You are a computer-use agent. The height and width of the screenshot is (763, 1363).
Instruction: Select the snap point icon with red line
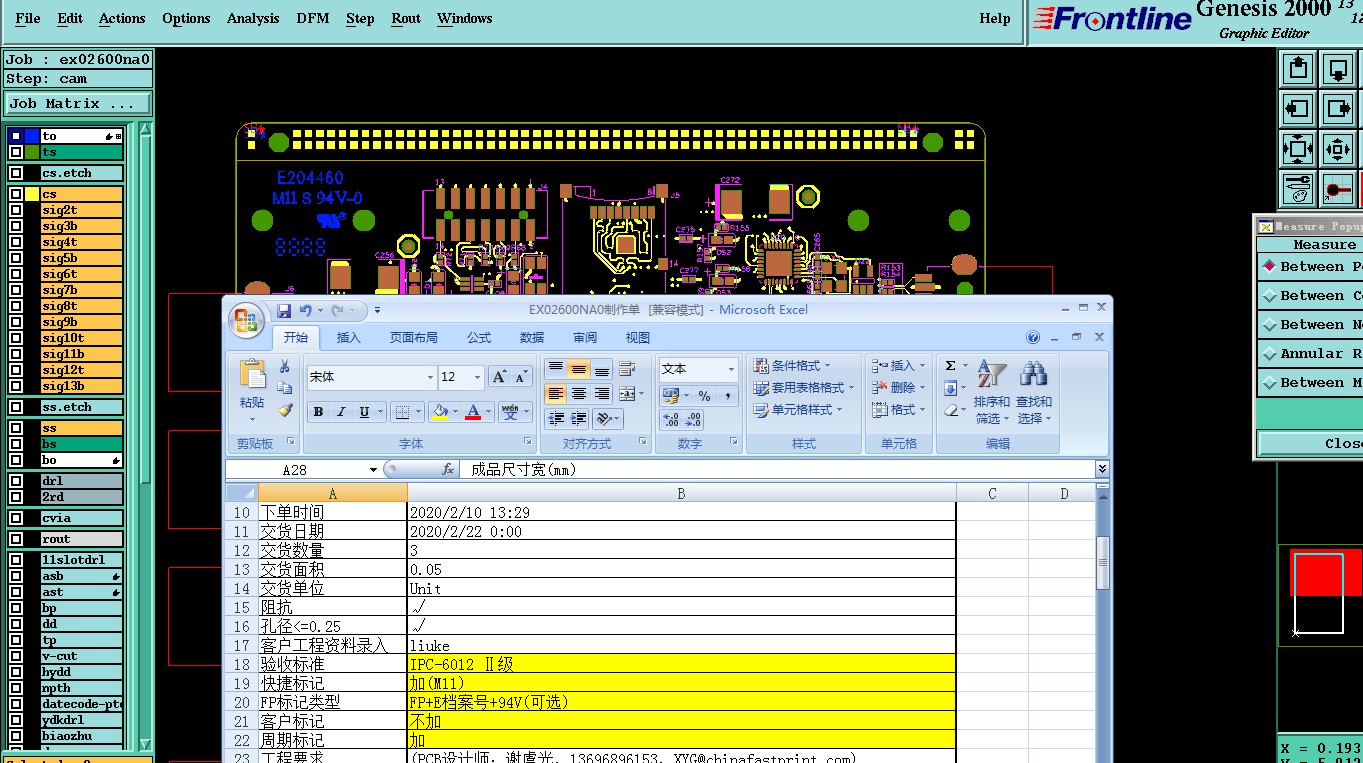(x=1338, y=188)
